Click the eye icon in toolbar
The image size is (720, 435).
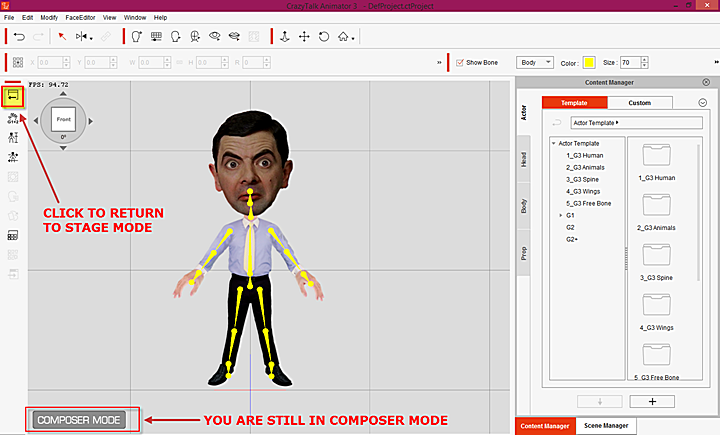pyautogui.click(x=214, y=37)
